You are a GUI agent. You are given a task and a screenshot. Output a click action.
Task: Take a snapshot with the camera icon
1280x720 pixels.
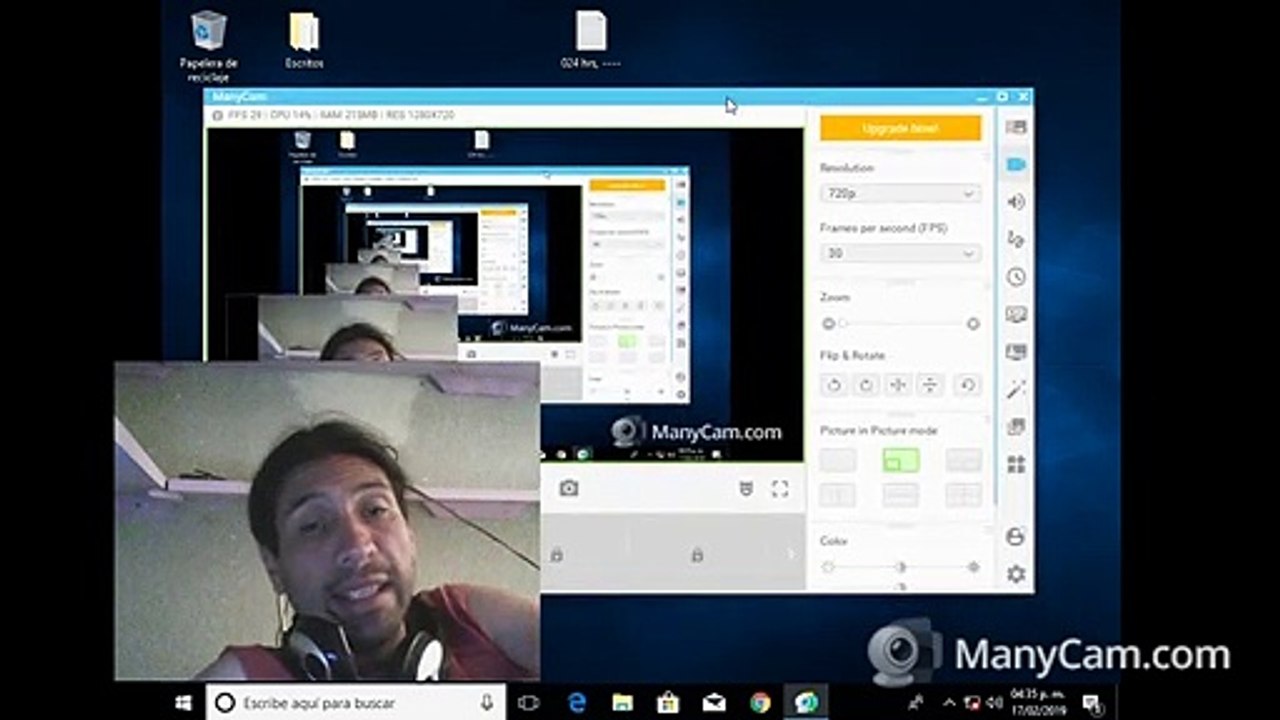(569, 488)
